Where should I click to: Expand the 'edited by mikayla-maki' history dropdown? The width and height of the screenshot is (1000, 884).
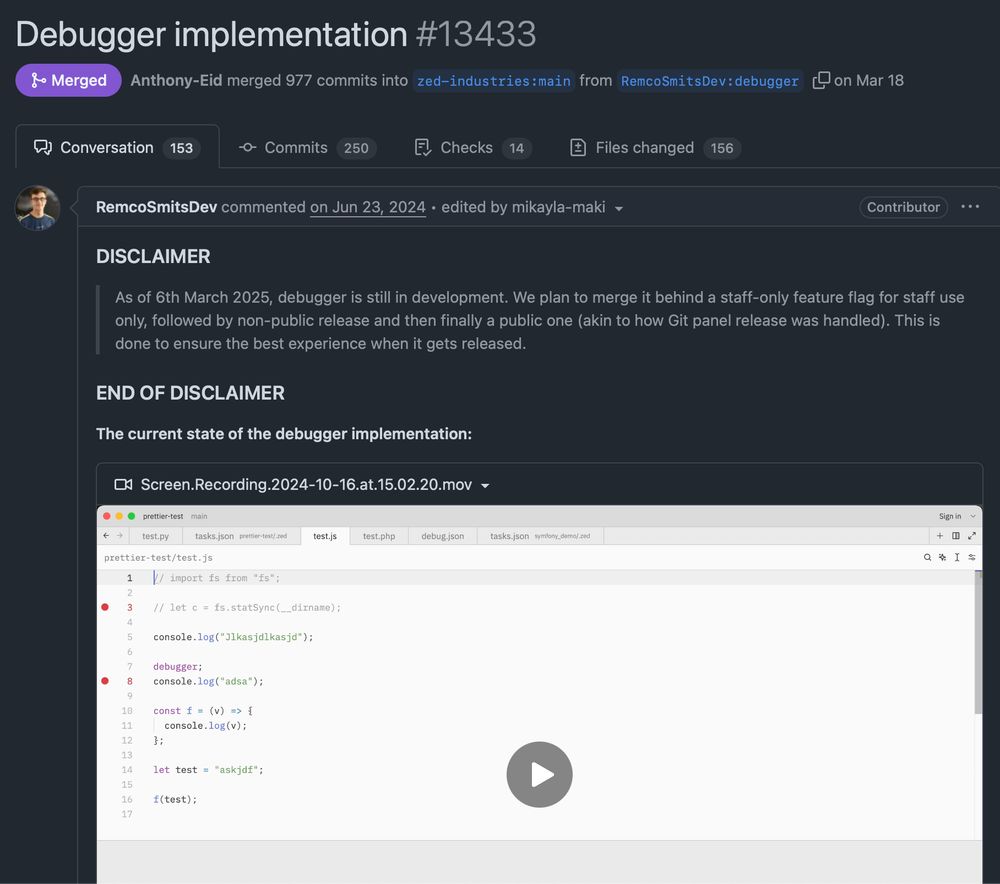click(x=532, y=207)
